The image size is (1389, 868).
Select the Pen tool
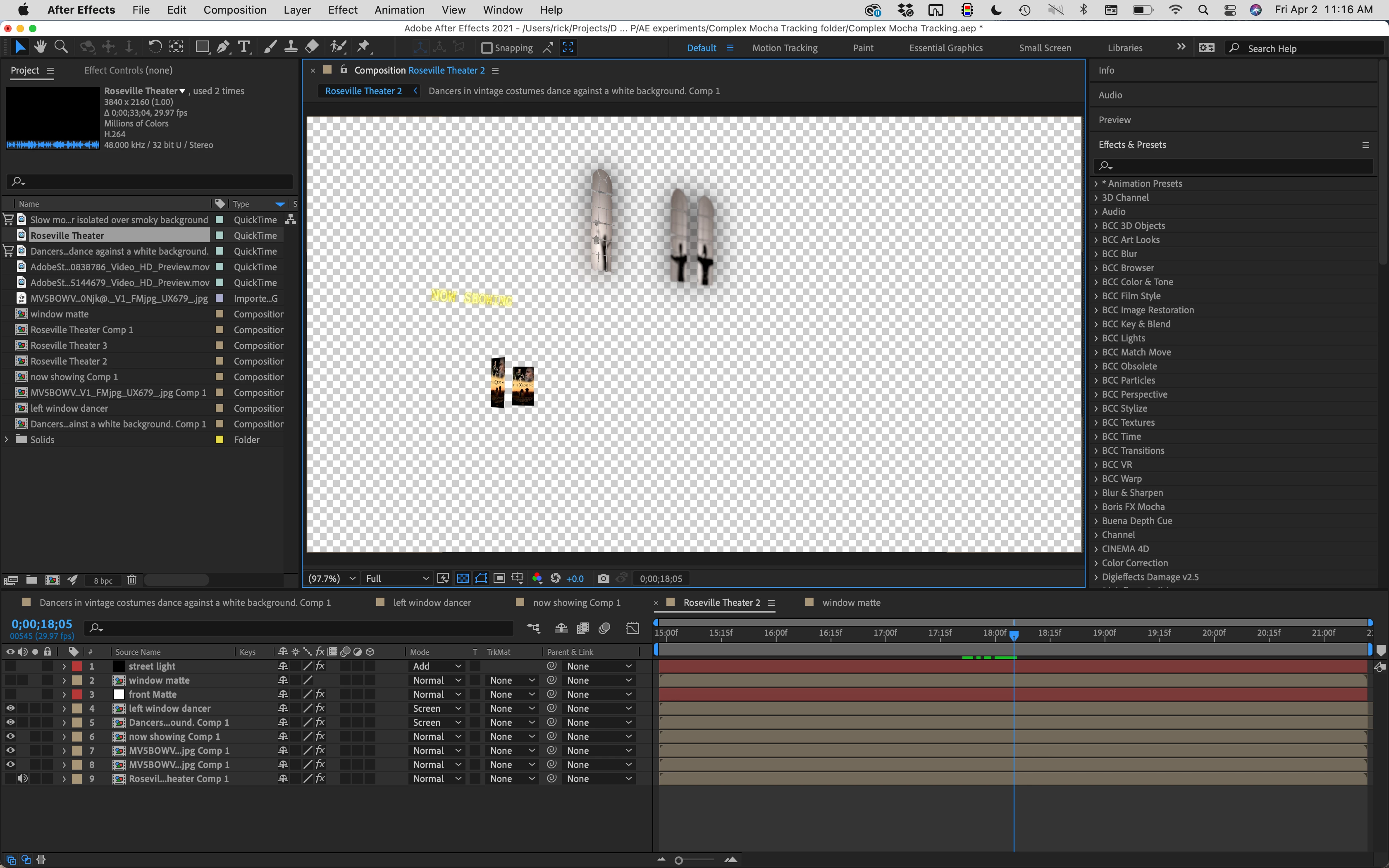pos(223,47)
